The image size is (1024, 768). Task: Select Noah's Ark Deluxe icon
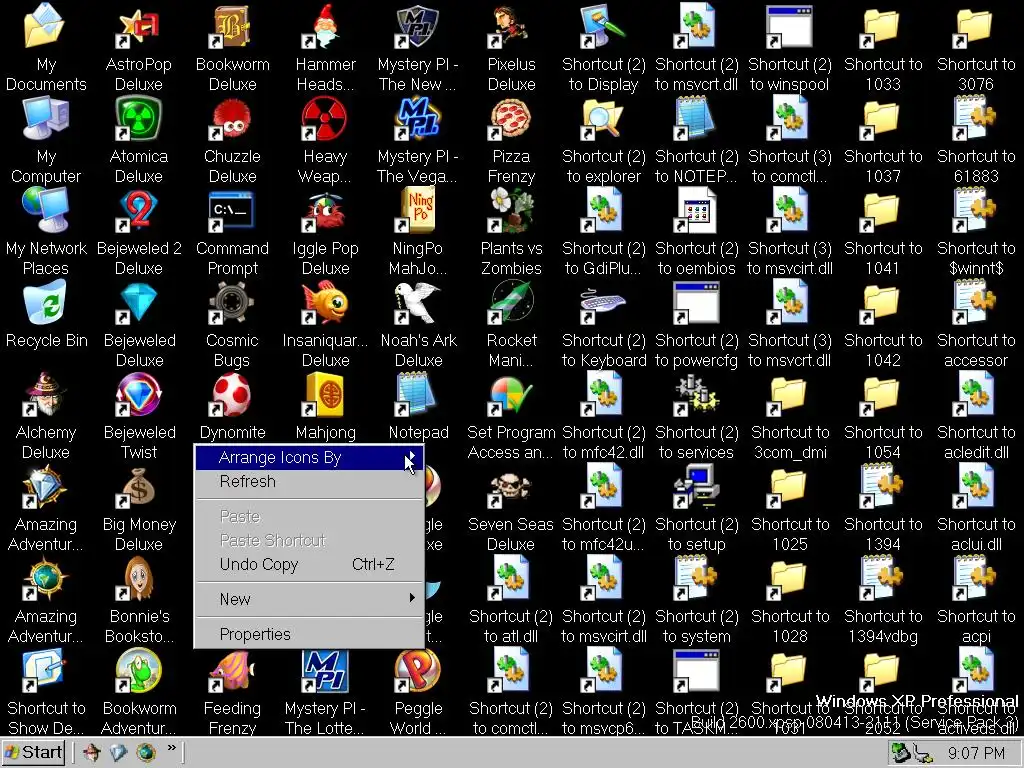tap(418, 302)
